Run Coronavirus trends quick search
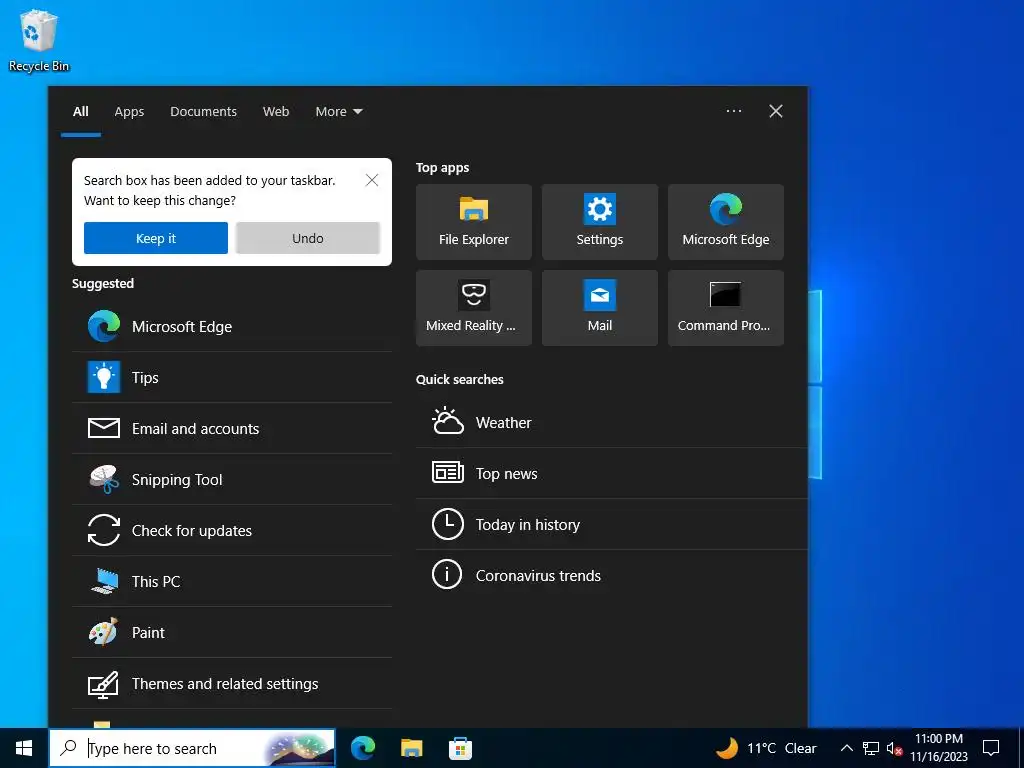This screenshot has width=1024, height=768. [x=611, y=575]
